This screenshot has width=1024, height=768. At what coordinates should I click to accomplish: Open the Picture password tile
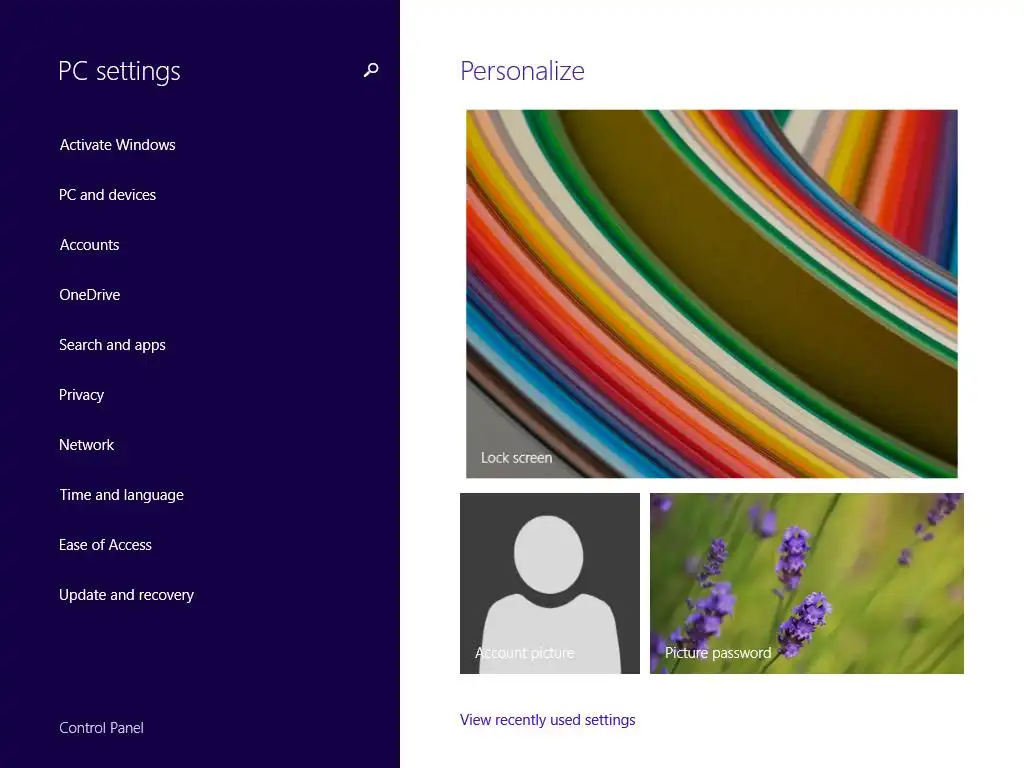click(x=807, y=583)
